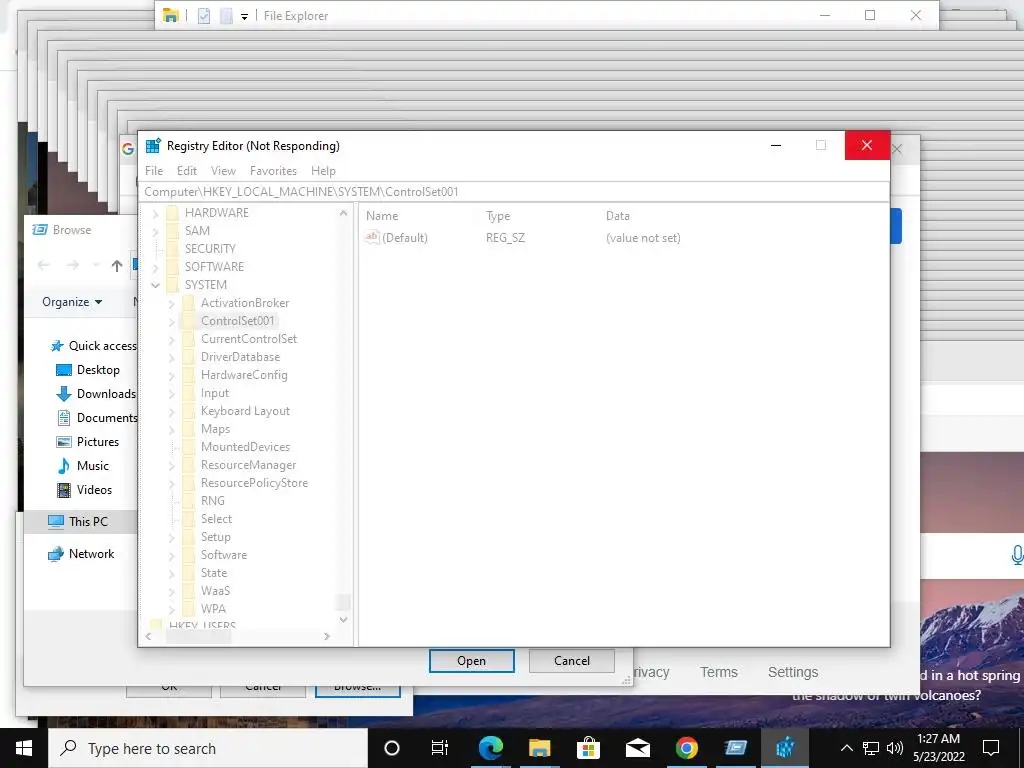The height and width of the screenshot is (768, 1024).
Task: Expand the SOFTWARE registry key
Action: 155,267
